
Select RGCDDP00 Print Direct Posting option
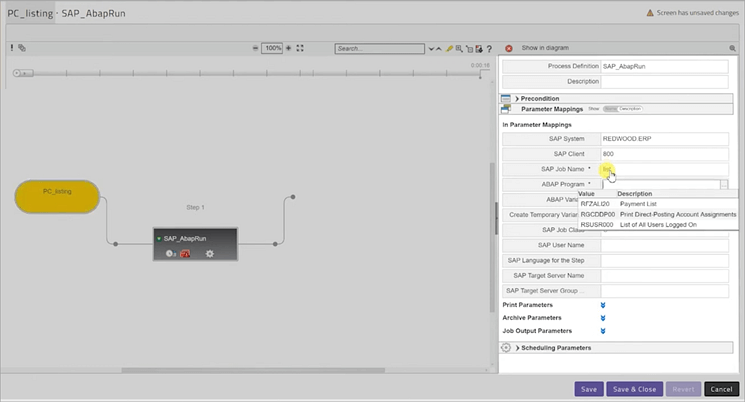click(x=658, y=214)
